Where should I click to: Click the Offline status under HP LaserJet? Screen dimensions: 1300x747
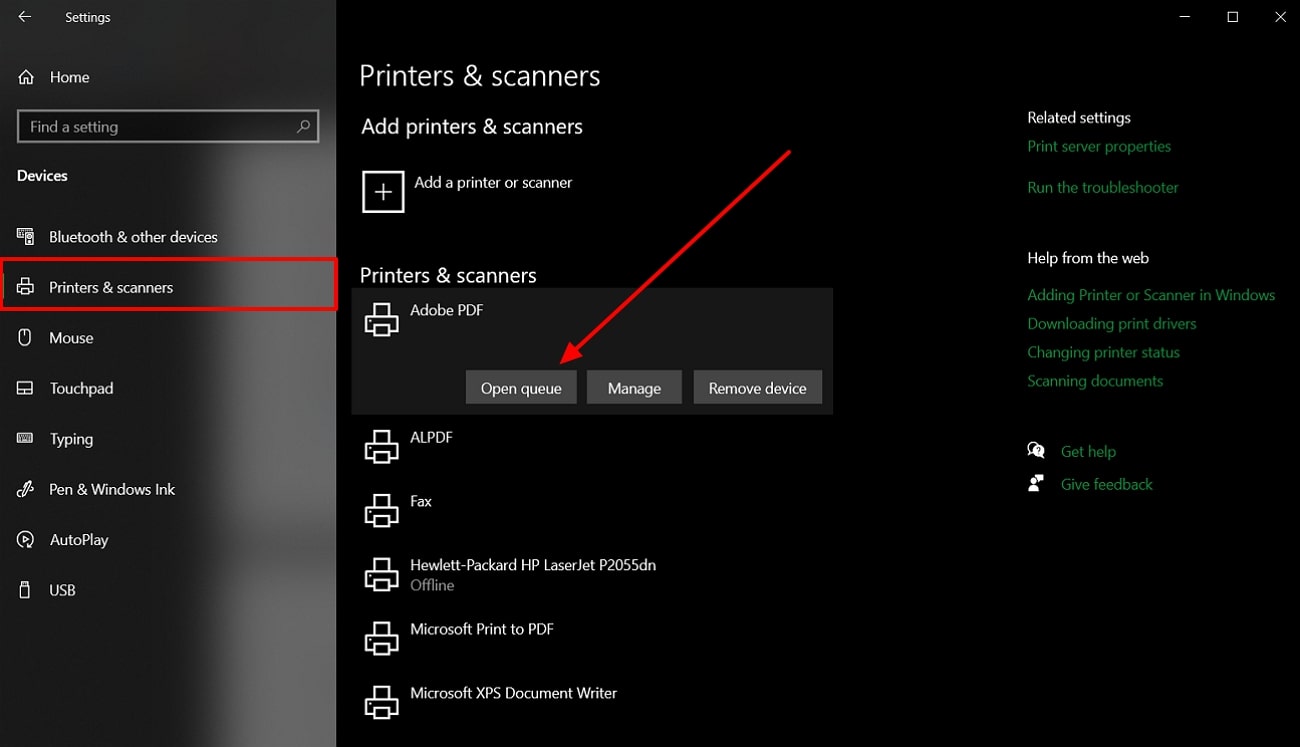point(432,585)
